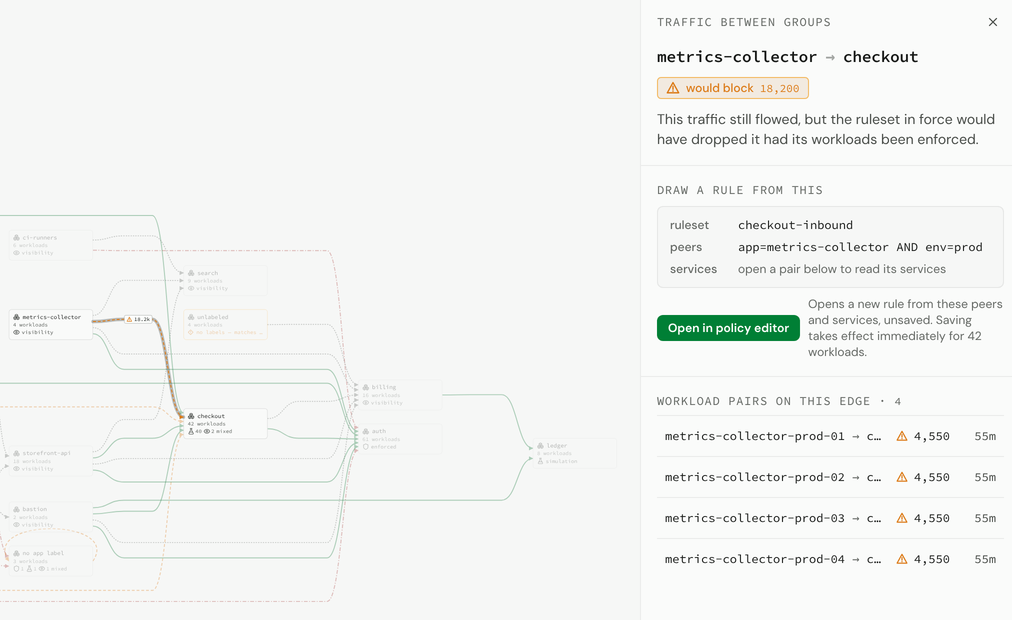Click '4 workloads' text on metrics-collector node
This screenshot has width=1012, height=620.
[30, 325]
